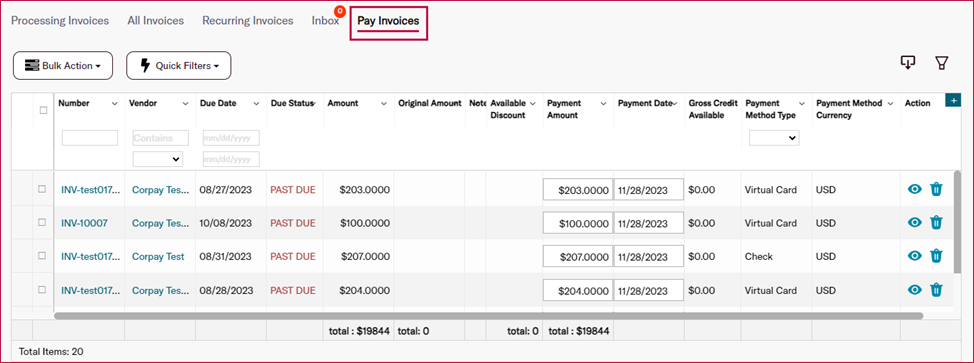Edit the $100.0000 payment amount field
Viewport: 974px width, 363px height.
point(578,223)
